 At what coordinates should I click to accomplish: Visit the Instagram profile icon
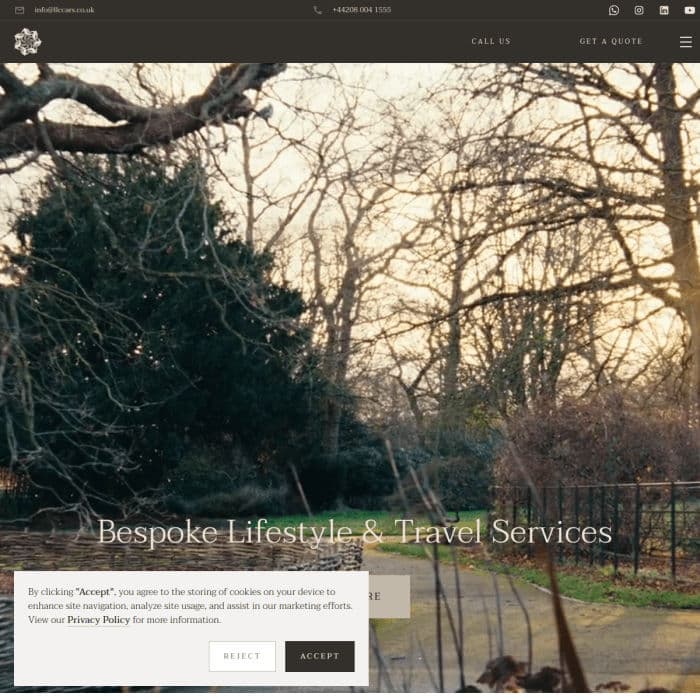639,10
